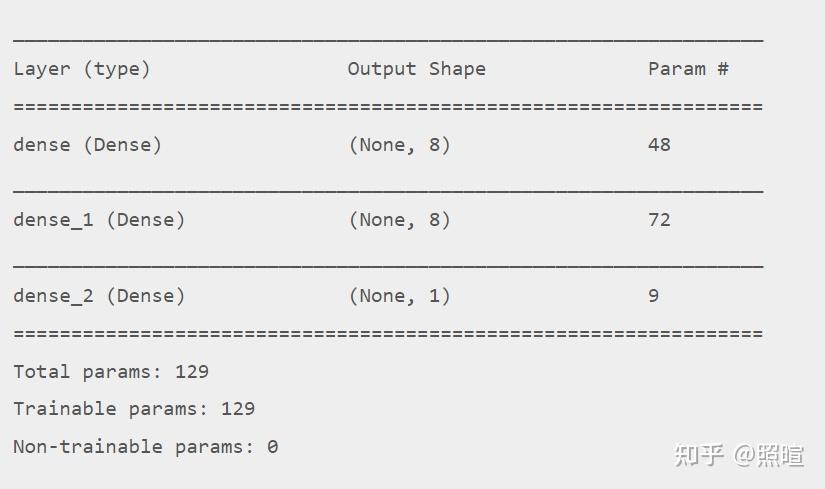Click the output shape of the dense layer
The height and width of the screenshot is (489, 825).
(x=399, y=145)
